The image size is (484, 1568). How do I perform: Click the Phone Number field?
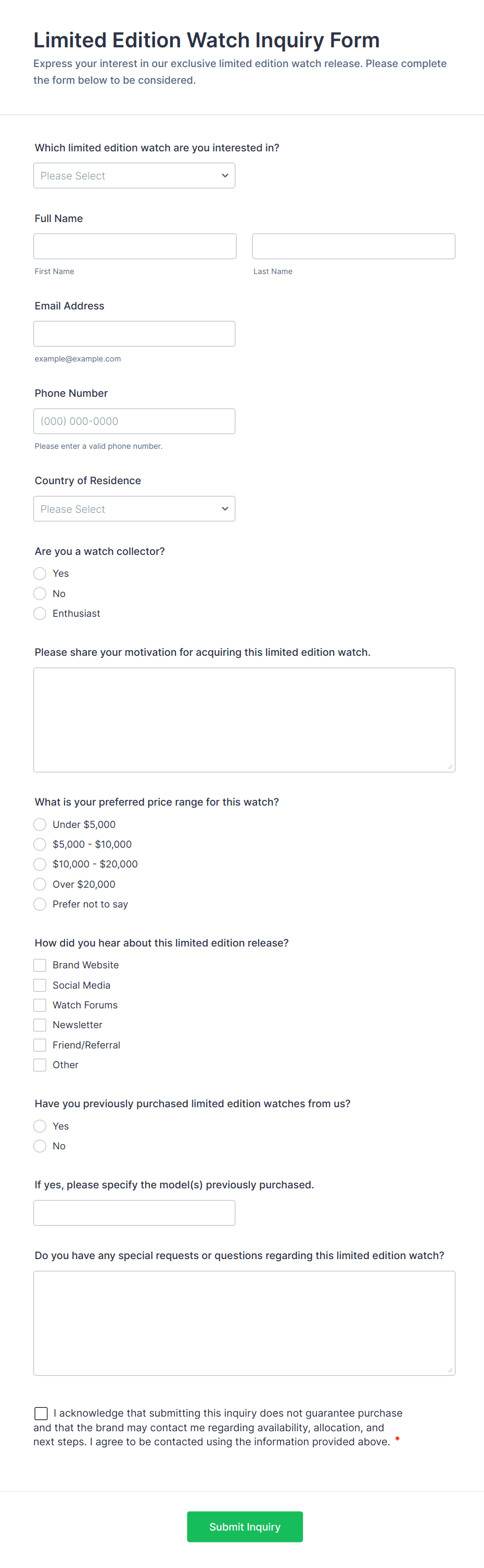pyautogui.click(x=134, y=421)
